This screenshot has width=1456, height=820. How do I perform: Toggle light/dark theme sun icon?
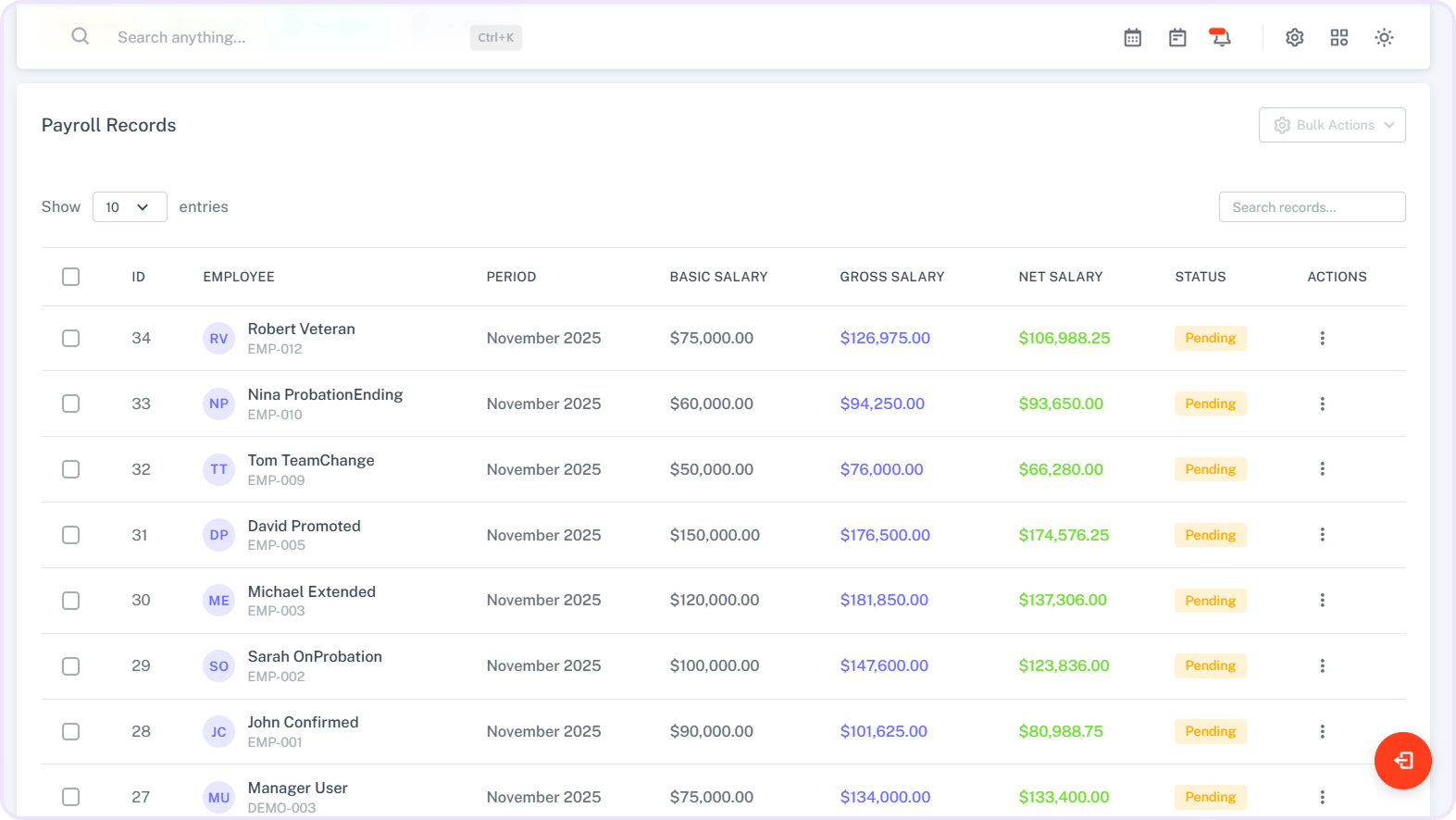click(x=1384, y=38)
